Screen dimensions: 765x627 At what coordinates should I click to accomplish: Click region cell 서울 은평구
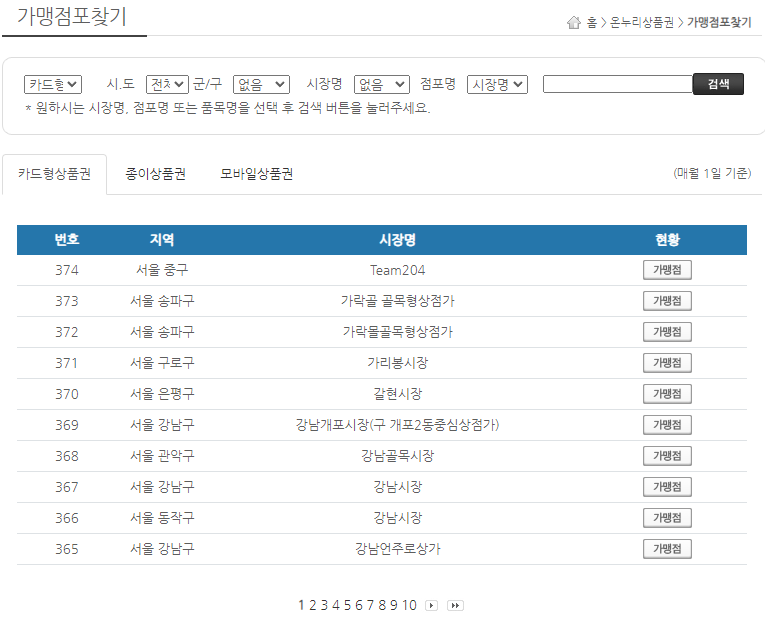pos(162,394)
